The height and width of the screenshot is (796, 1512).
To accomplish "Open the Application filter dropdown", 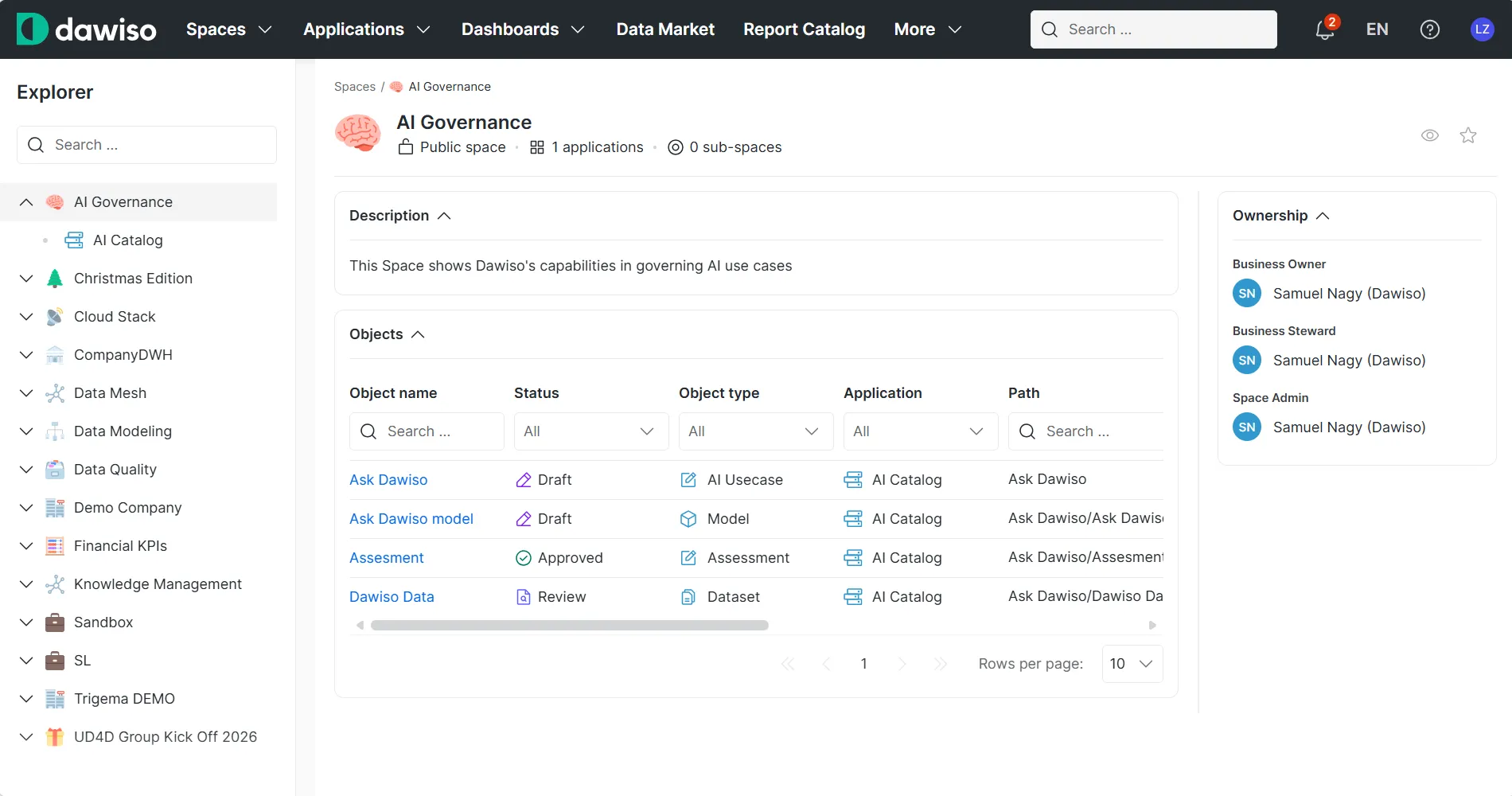I will pyautogui.click(x=921, y=431).
